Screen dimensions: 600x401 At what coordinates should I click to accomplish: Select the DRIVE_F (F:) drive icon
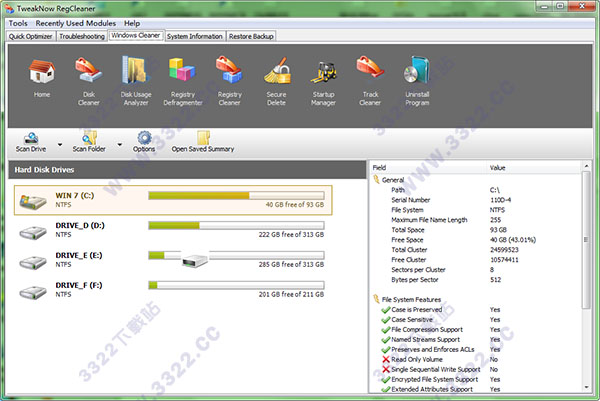tap(33, 292)
